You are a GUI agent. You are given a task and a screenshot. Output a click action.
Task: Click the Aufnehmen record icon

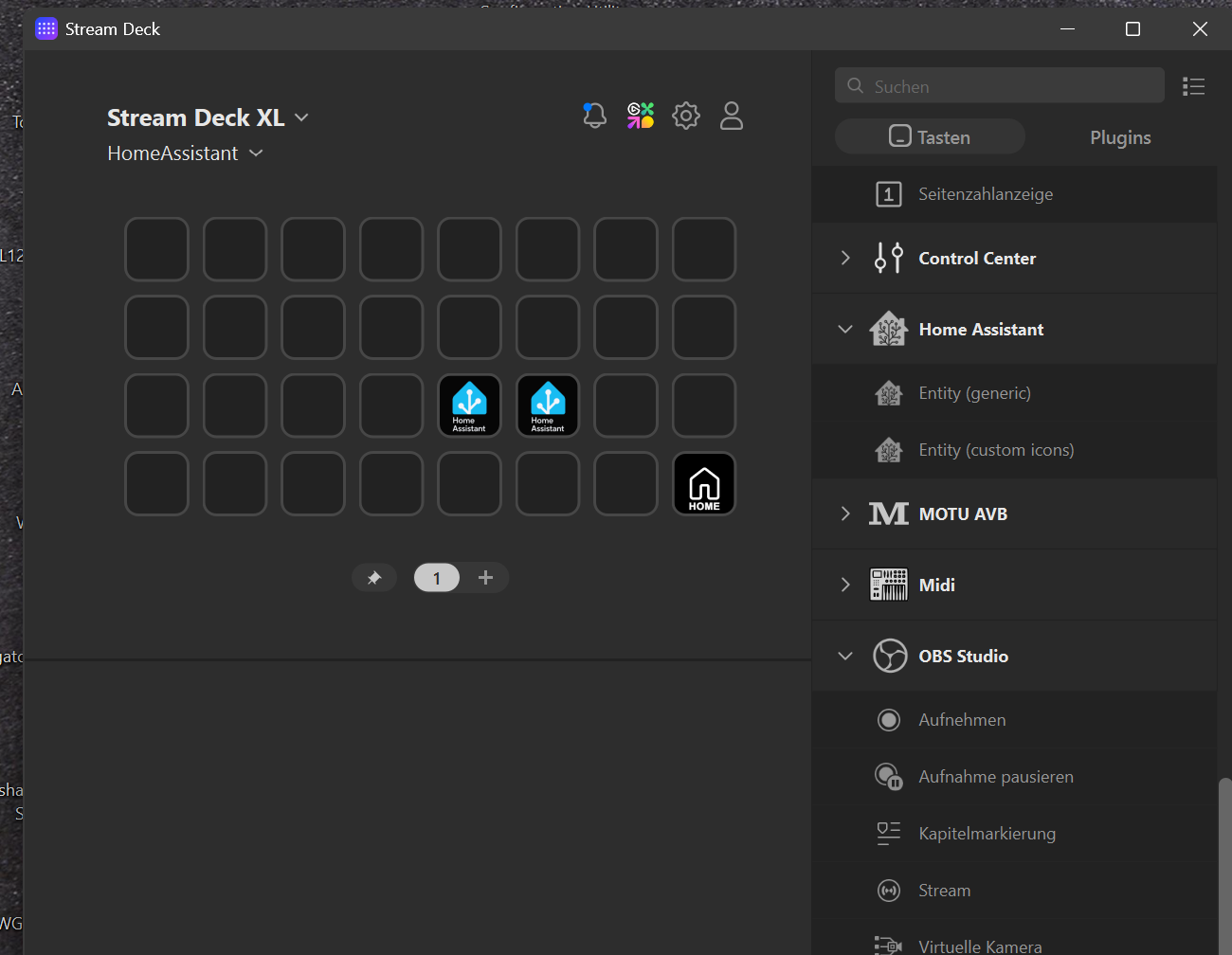(x=889, y=720)
